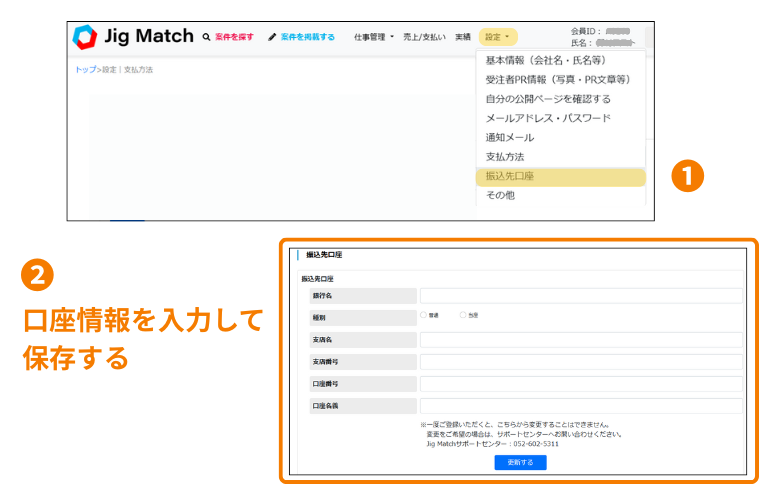Open the 案件を掲載する link
Viewport: 770px width, 500px height.
(x=307, y=37)
